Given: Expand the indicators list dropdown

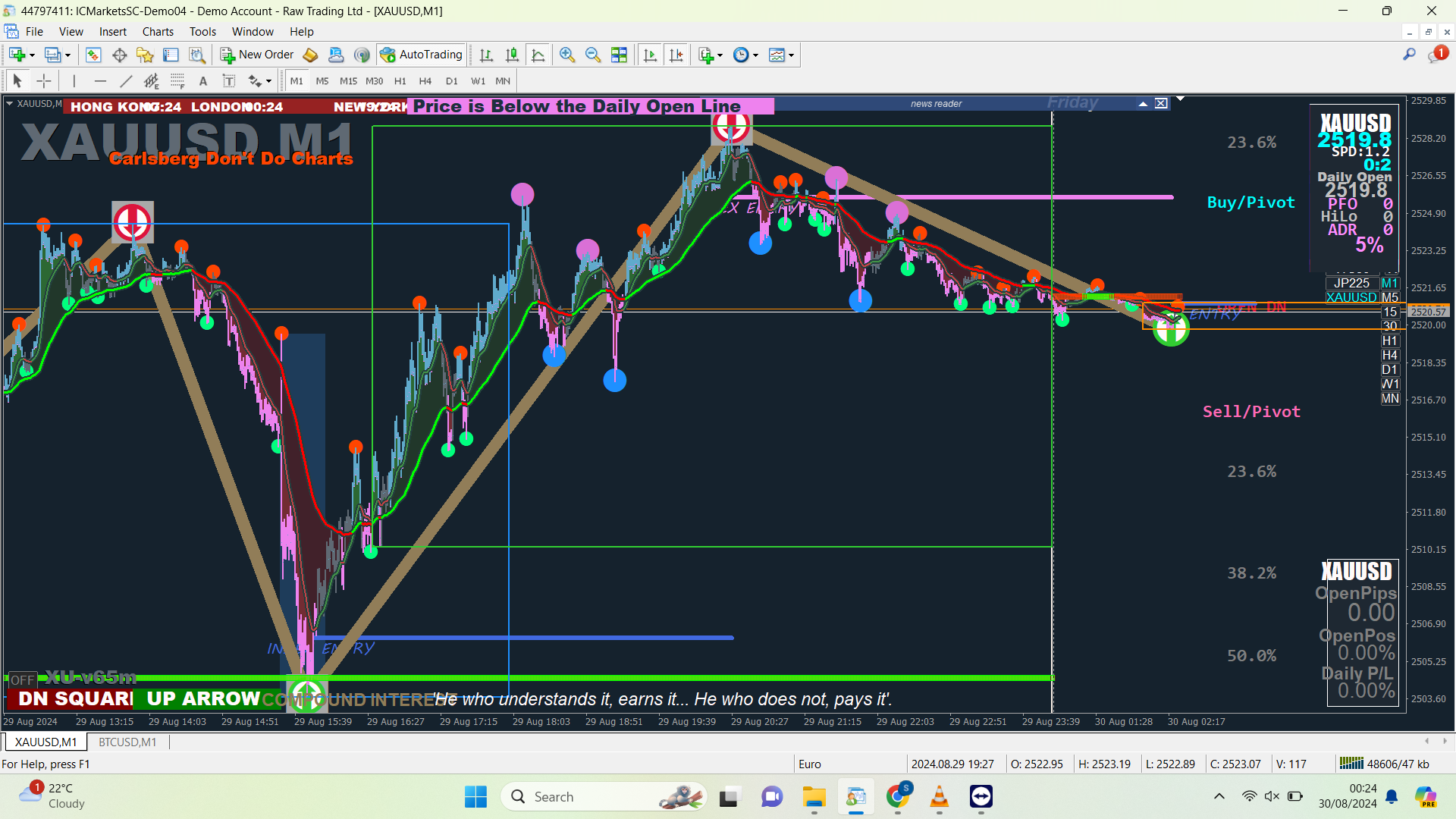Looking at the screenshot, I should (720, 55).
